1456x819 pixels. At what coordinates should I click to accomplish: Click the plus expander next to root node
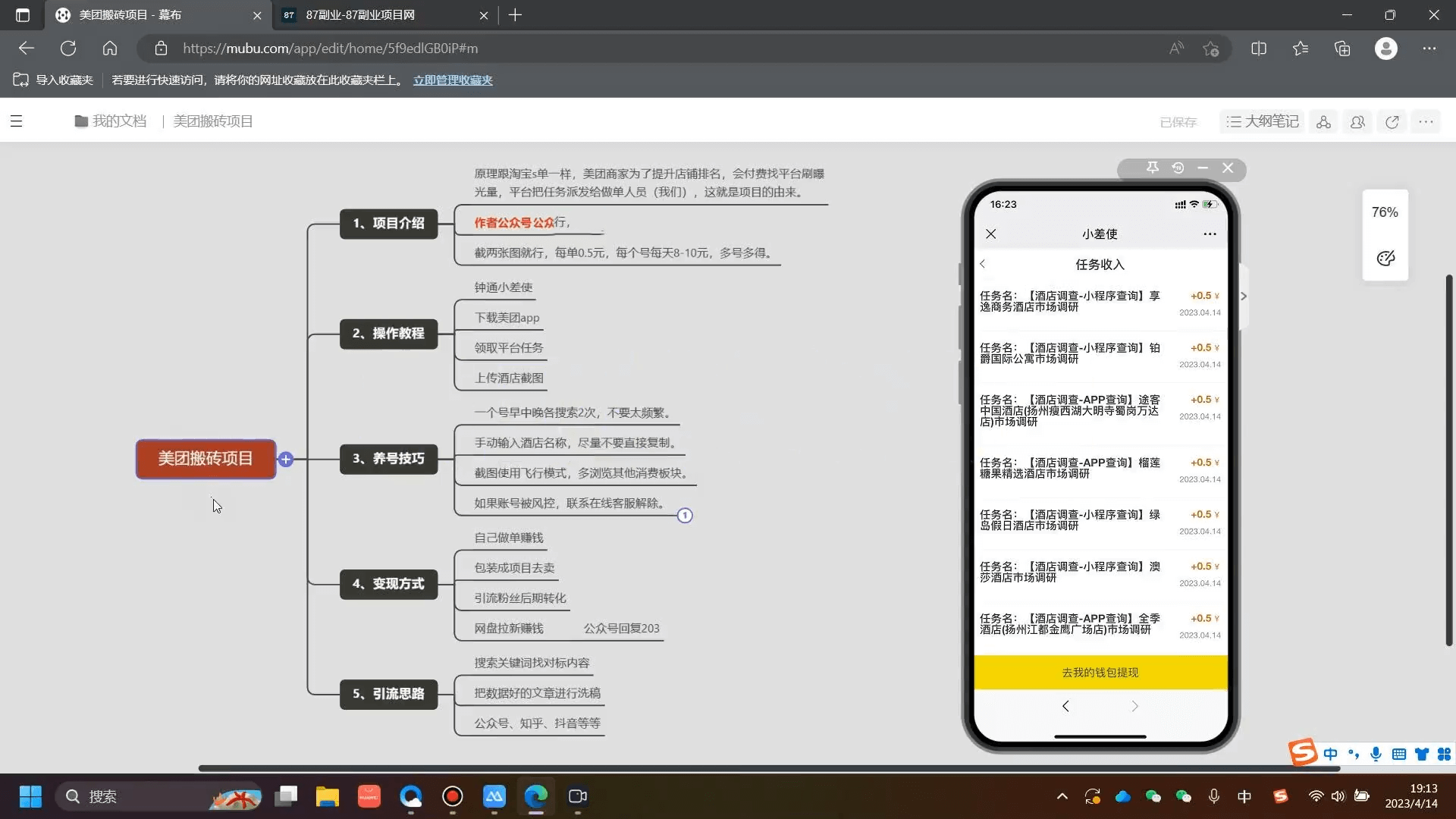286,459
